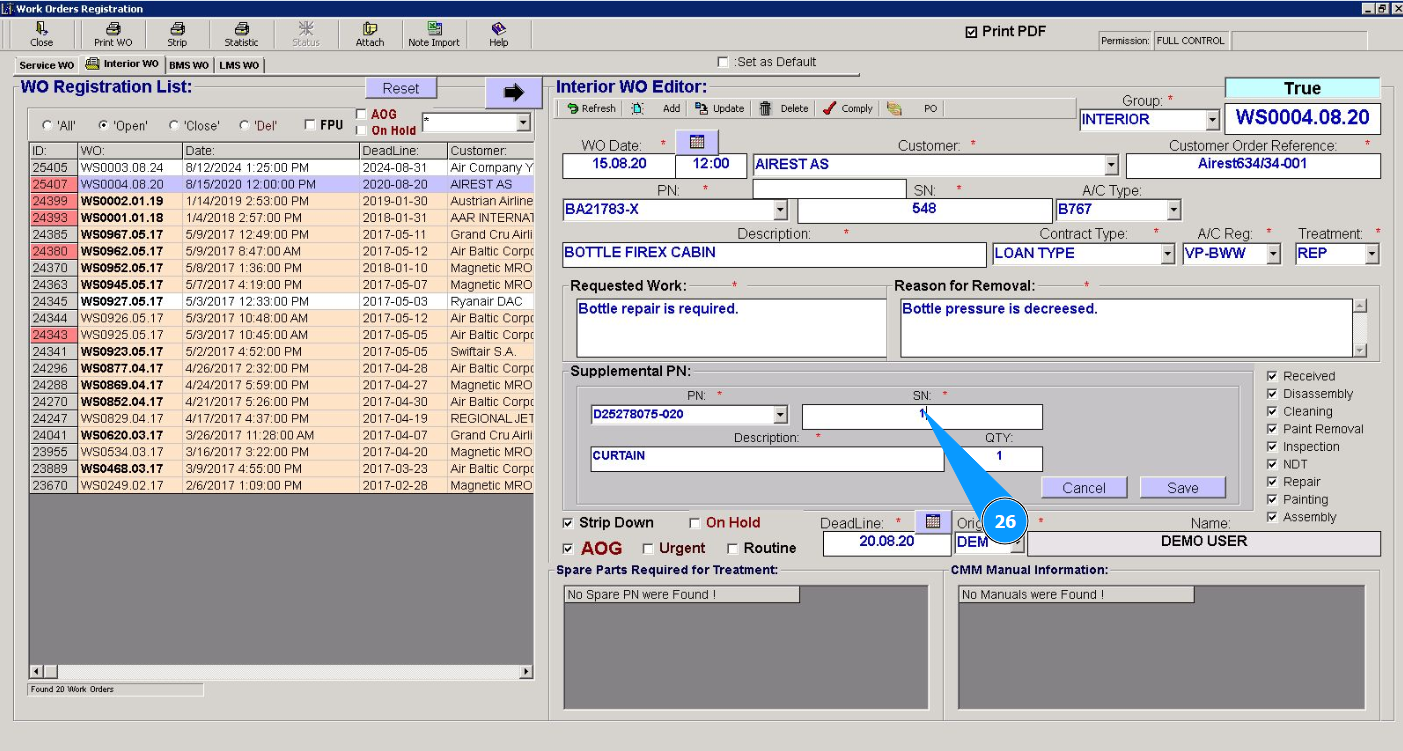
Task: Expand the Customer dropdown
Action: pyautogui.click(x=1111, y=165)
